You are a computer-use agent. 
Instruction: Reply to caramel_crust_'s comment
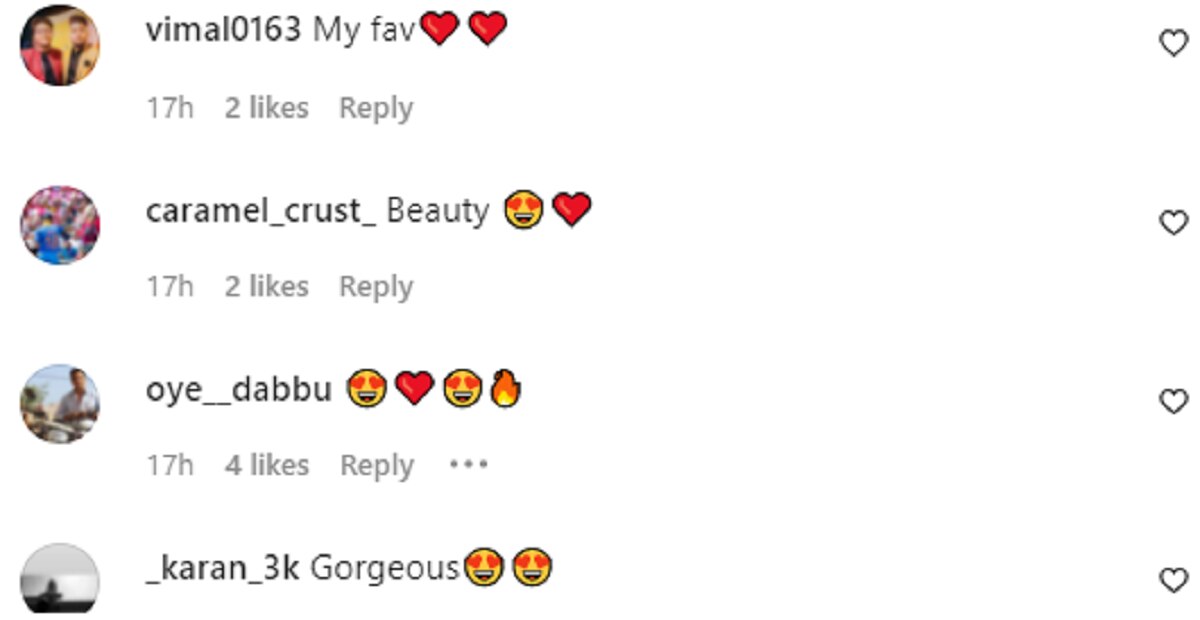click(376, 287)
